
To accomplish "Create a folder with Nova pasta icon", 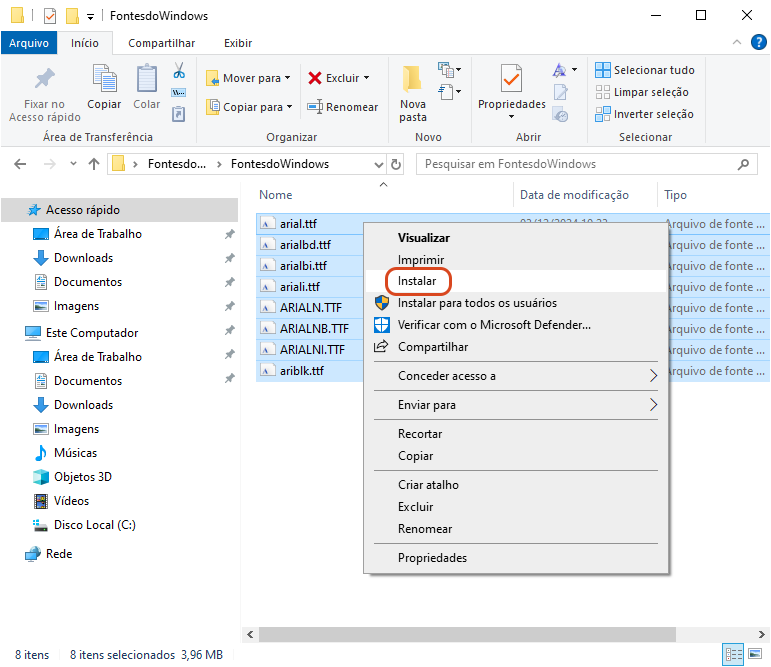I will pos(413,80).
